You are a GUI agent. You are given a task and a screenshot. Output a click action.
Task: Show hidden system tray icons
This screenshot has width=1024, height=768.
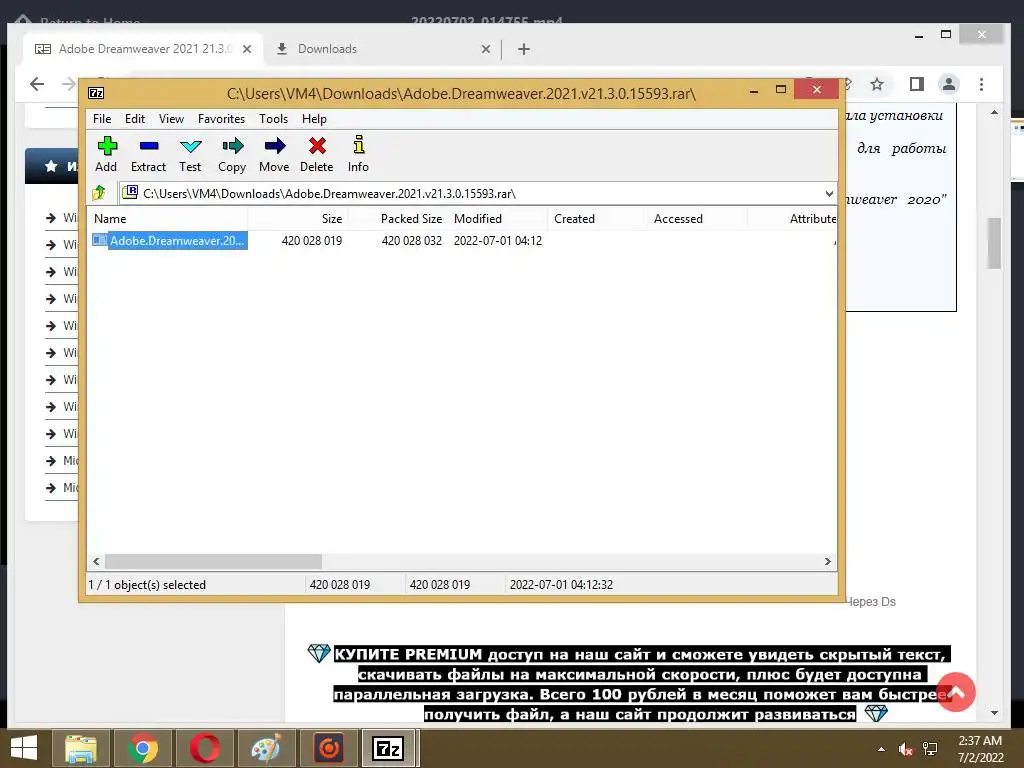[x=882, y=749]
